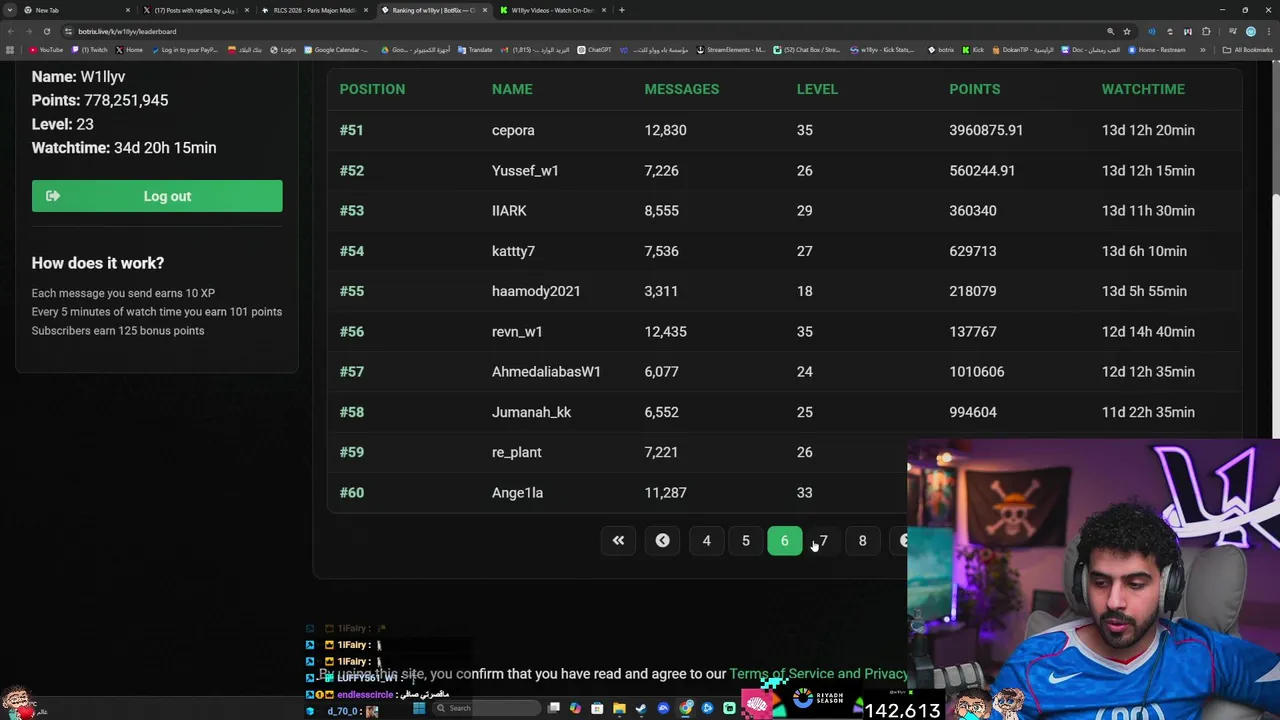
Task: Open Terms of Service and Privacy link
Action: pos(818,674)
